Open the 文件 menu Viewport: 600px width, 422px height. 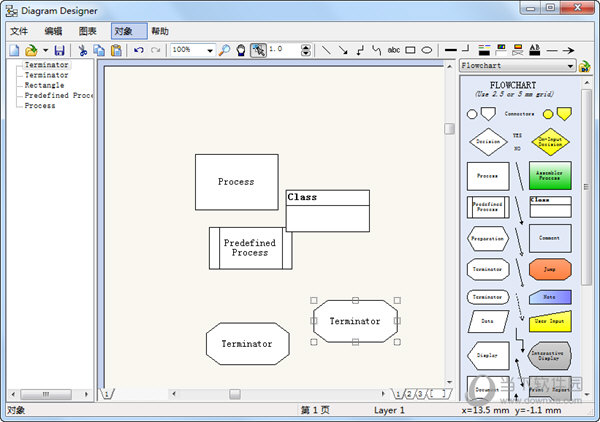click(x=19, y=31)
